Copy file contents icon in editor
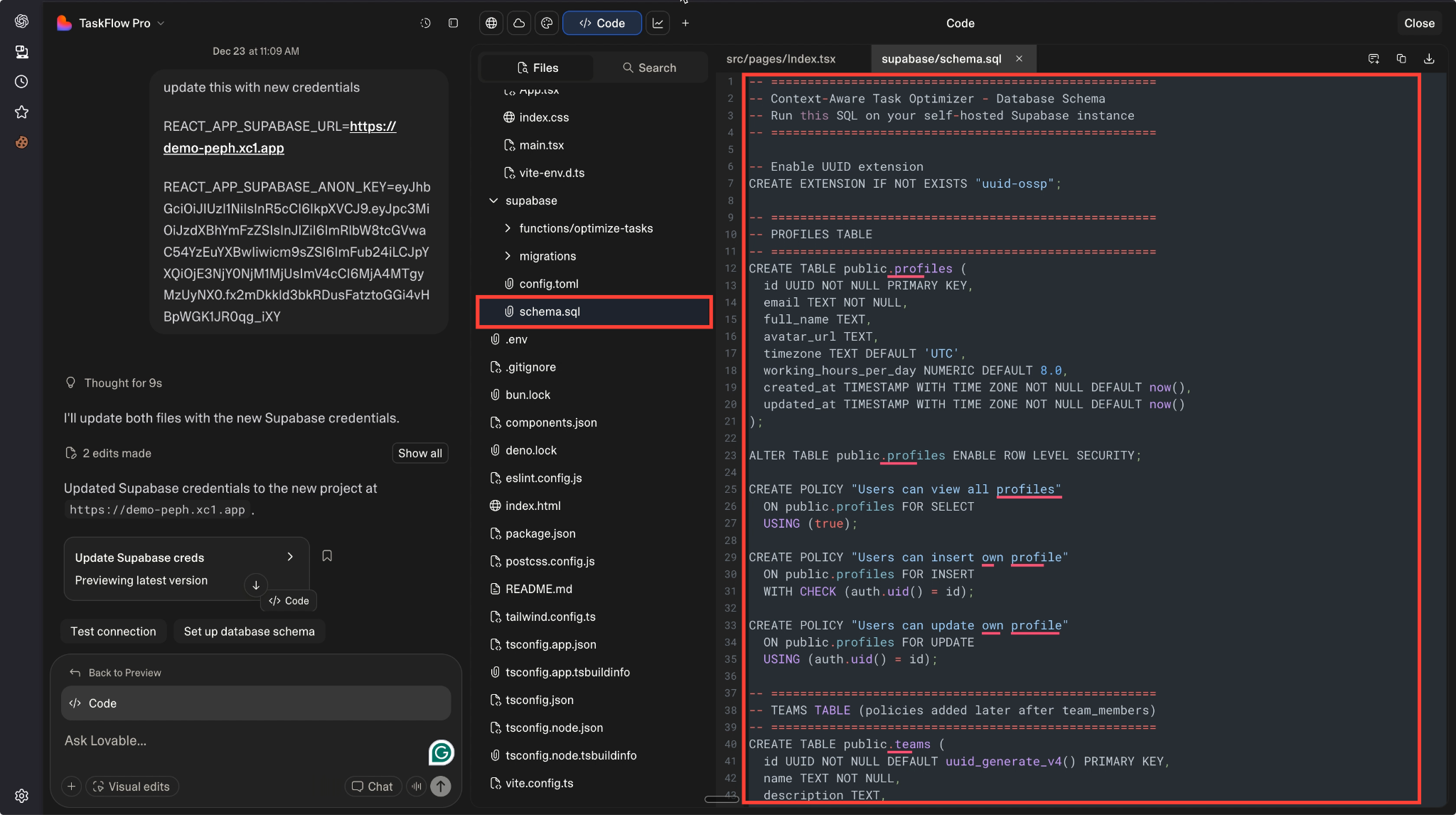1456x815 pixels. [1401, 58]
